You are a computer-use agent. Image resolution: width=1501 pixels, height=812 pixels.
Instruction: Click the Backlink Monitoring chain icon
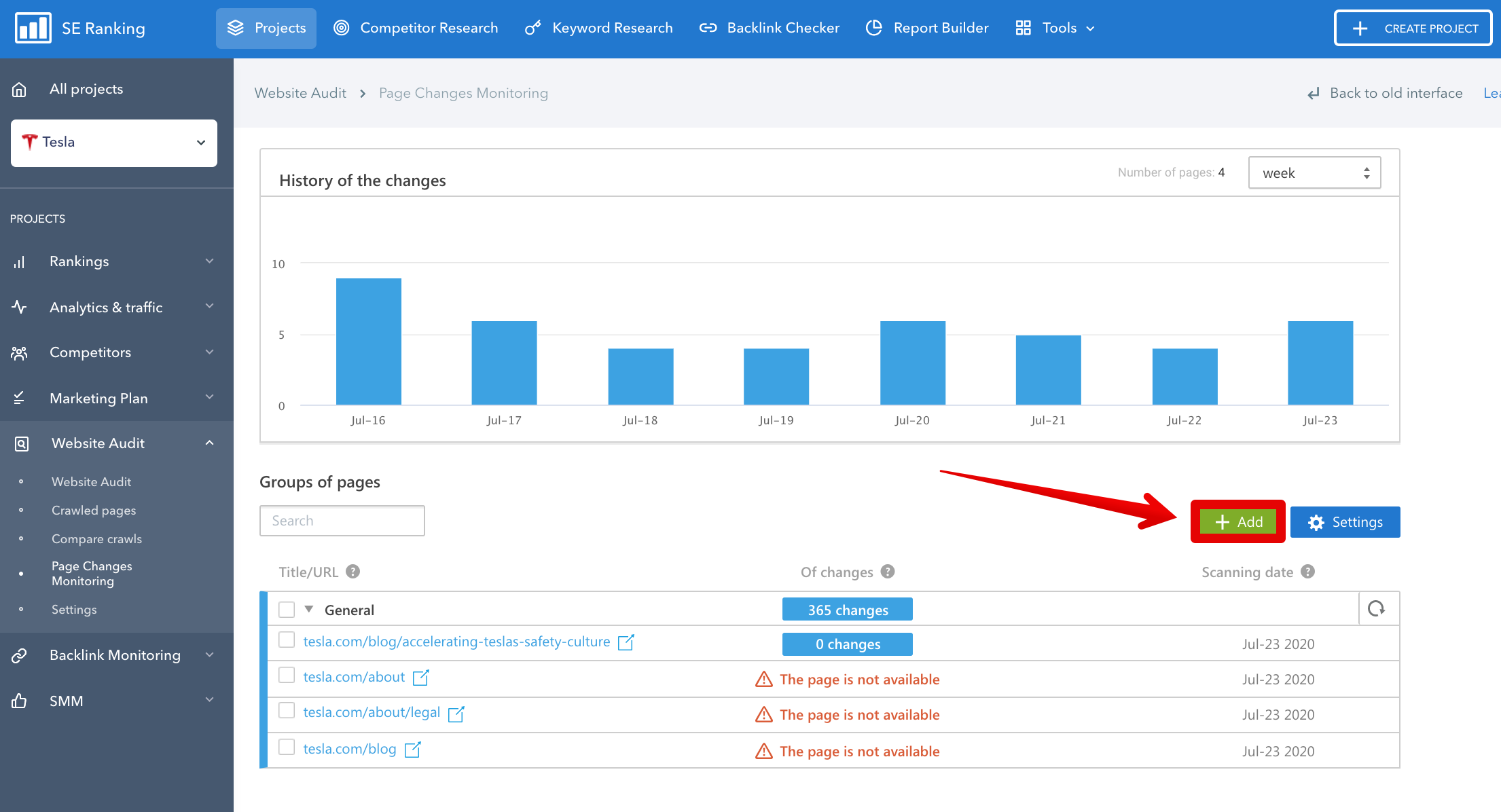[x=19, y=655]
